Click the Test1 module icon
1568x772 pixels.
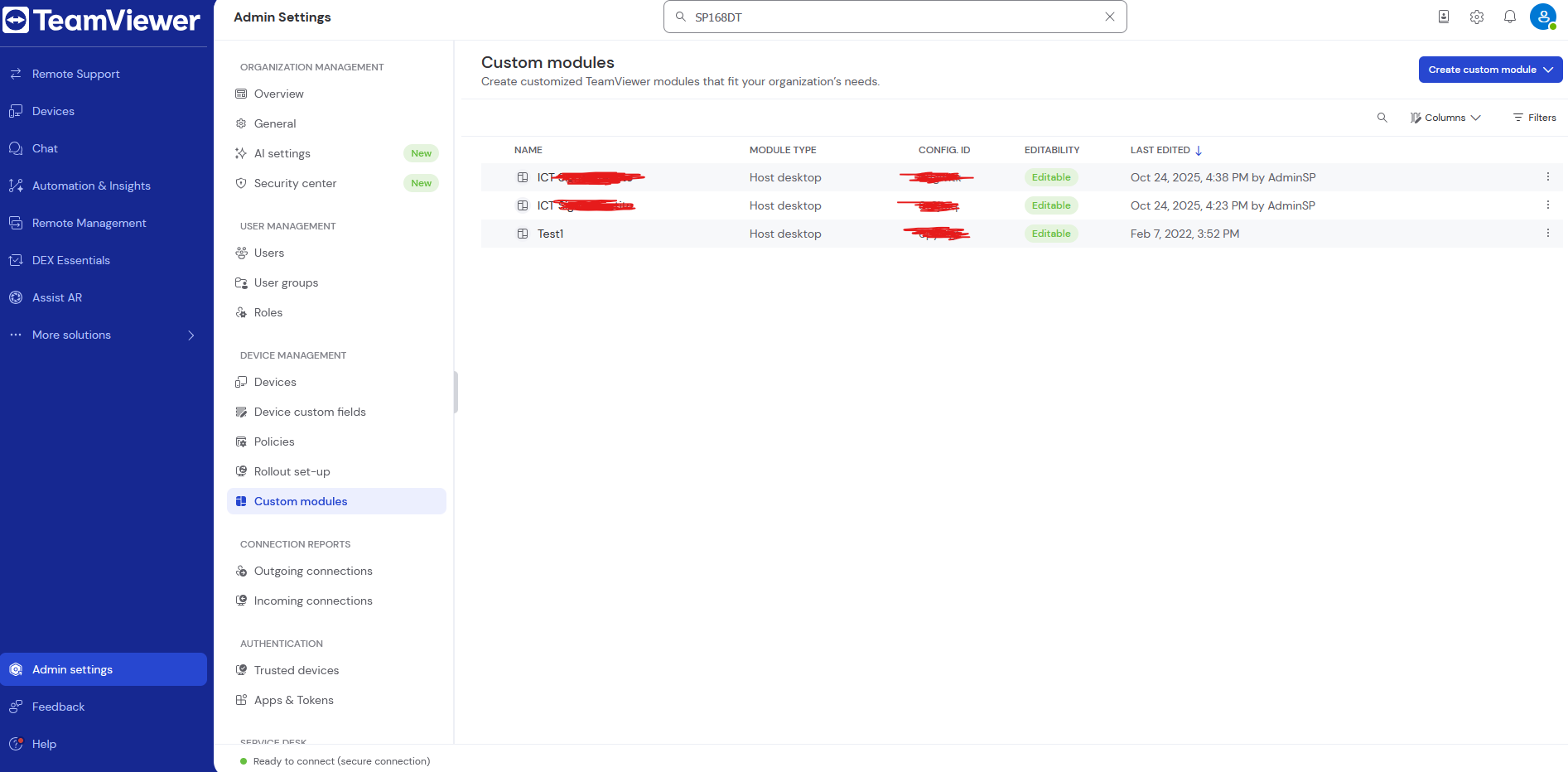pos(523,234)
